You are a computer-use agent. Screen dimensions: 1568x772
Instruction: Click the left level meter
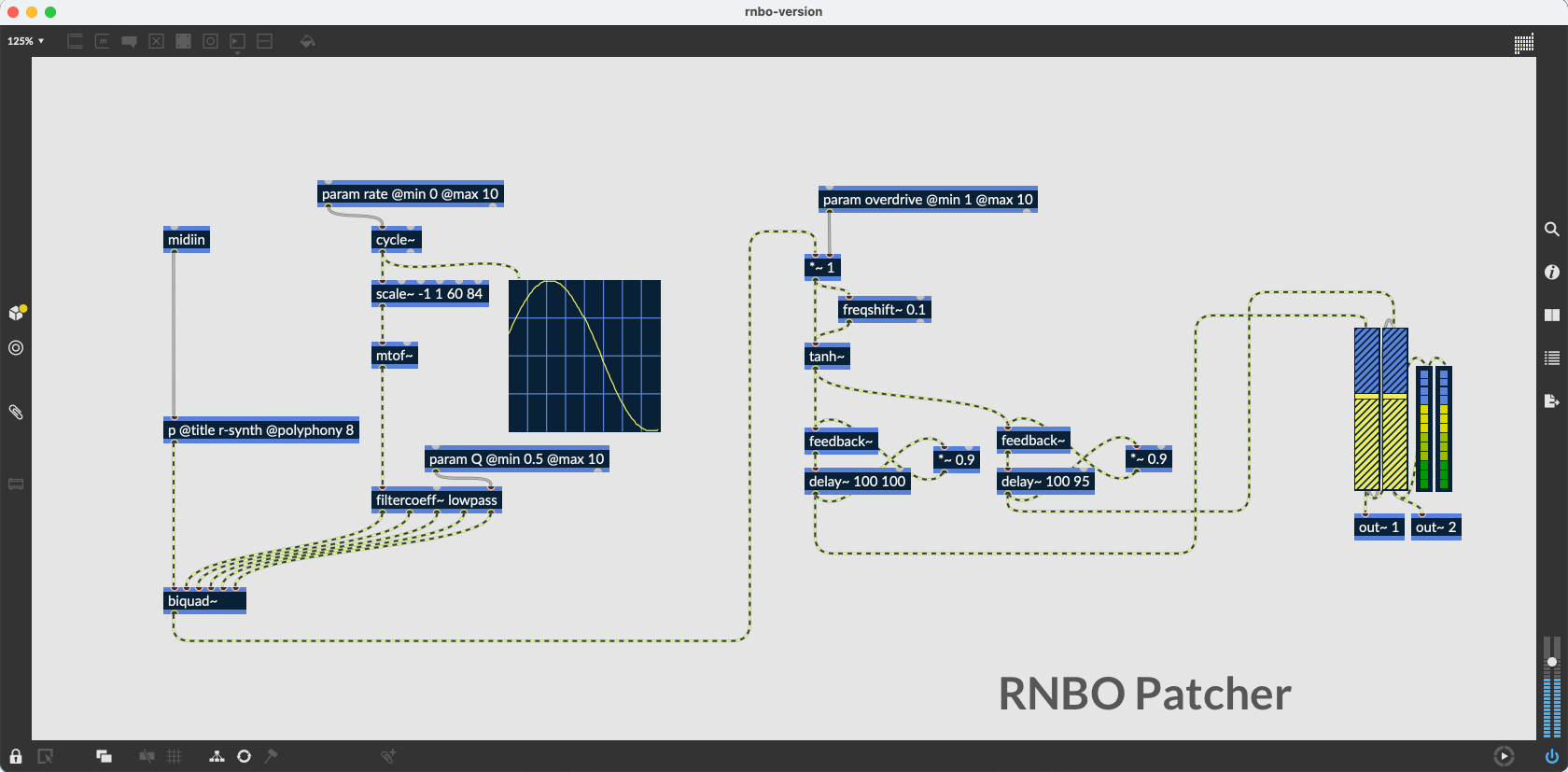tap(1424, 428)
